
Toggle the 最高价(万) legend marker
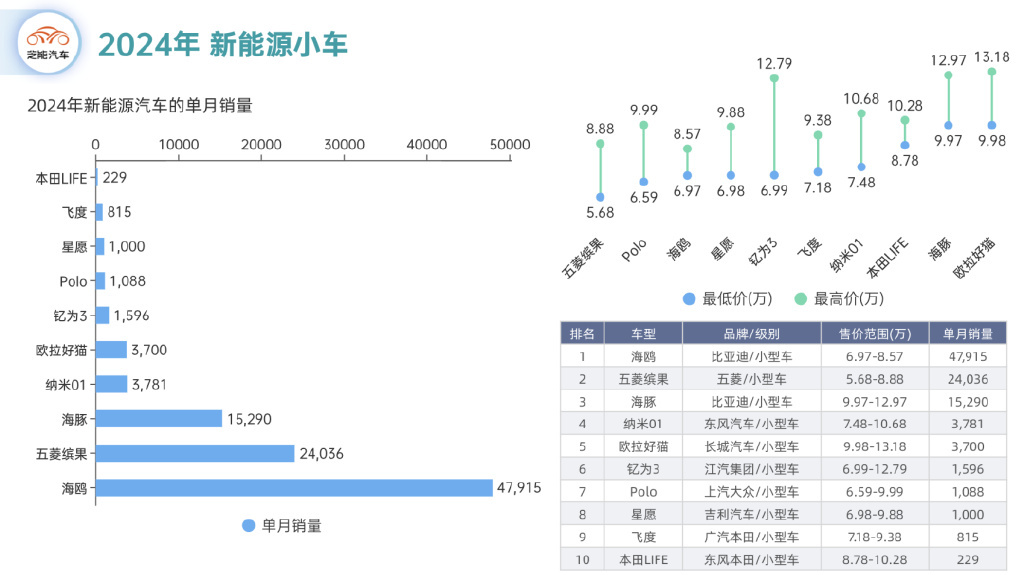(x=800, y=298)
